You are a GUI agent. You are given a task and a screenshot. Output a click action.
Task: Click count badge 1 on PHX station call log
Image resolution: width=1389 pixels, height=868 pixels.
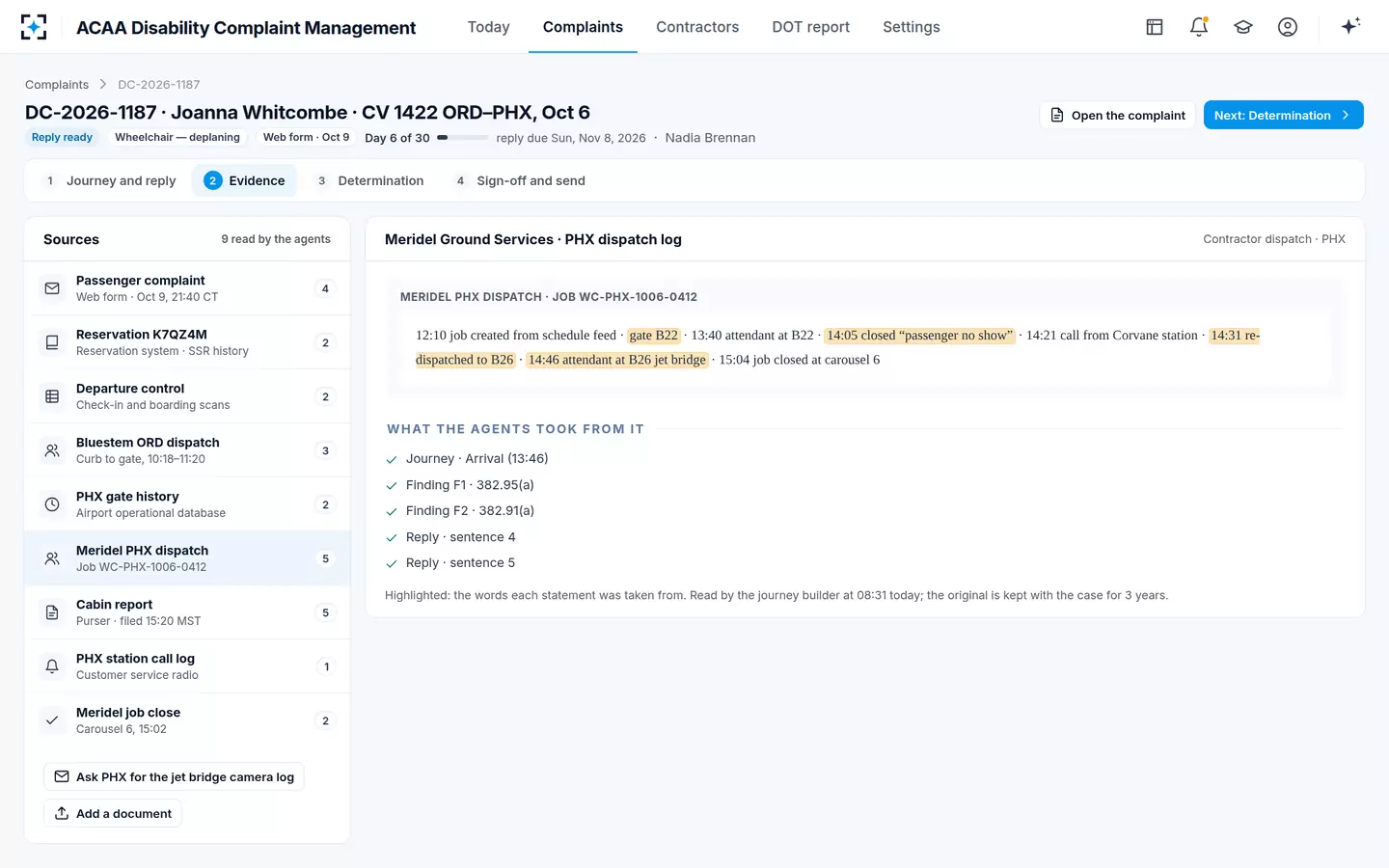(326, 666)
